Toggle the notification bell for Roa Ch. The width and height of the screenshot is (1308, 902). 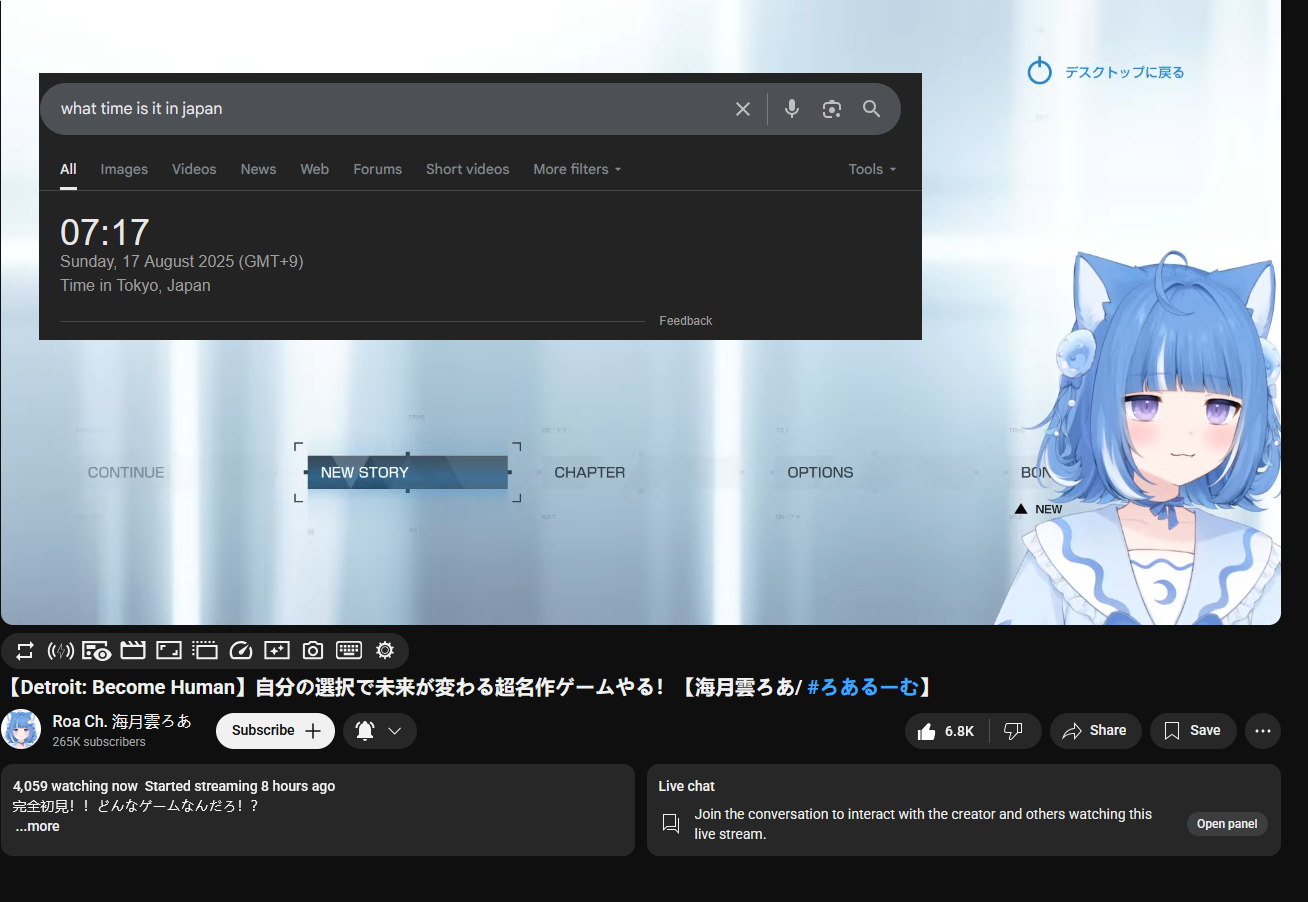(365, 731)
